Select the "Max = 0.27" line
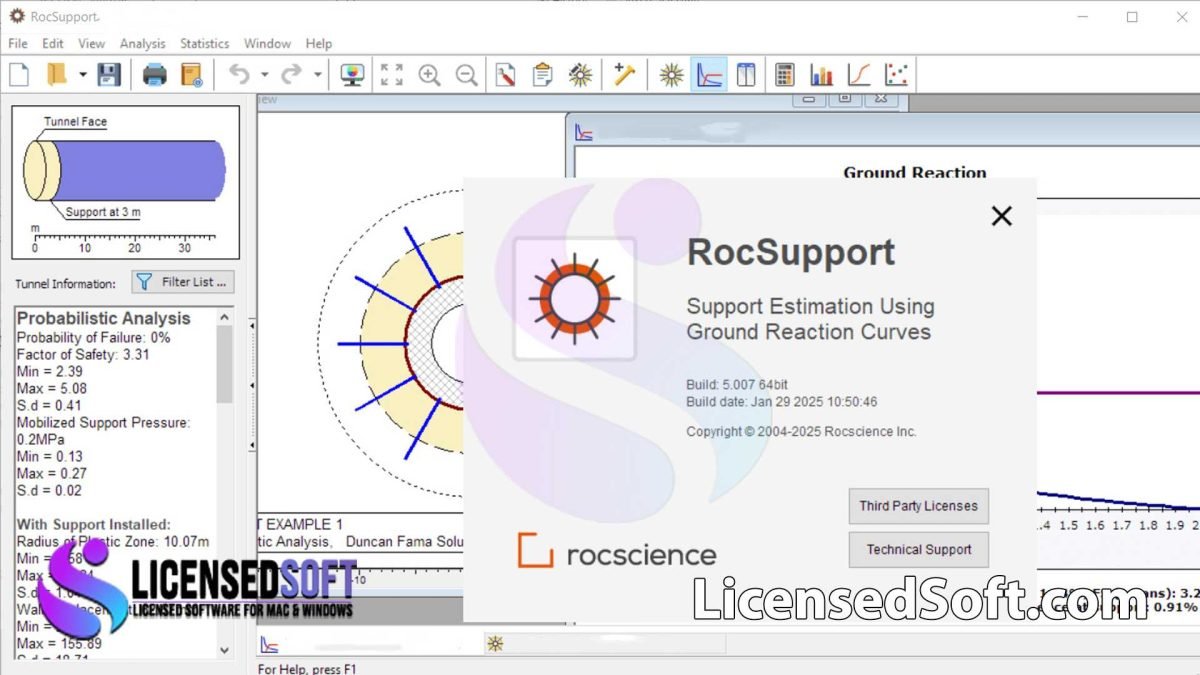 [x=51, y=473]
